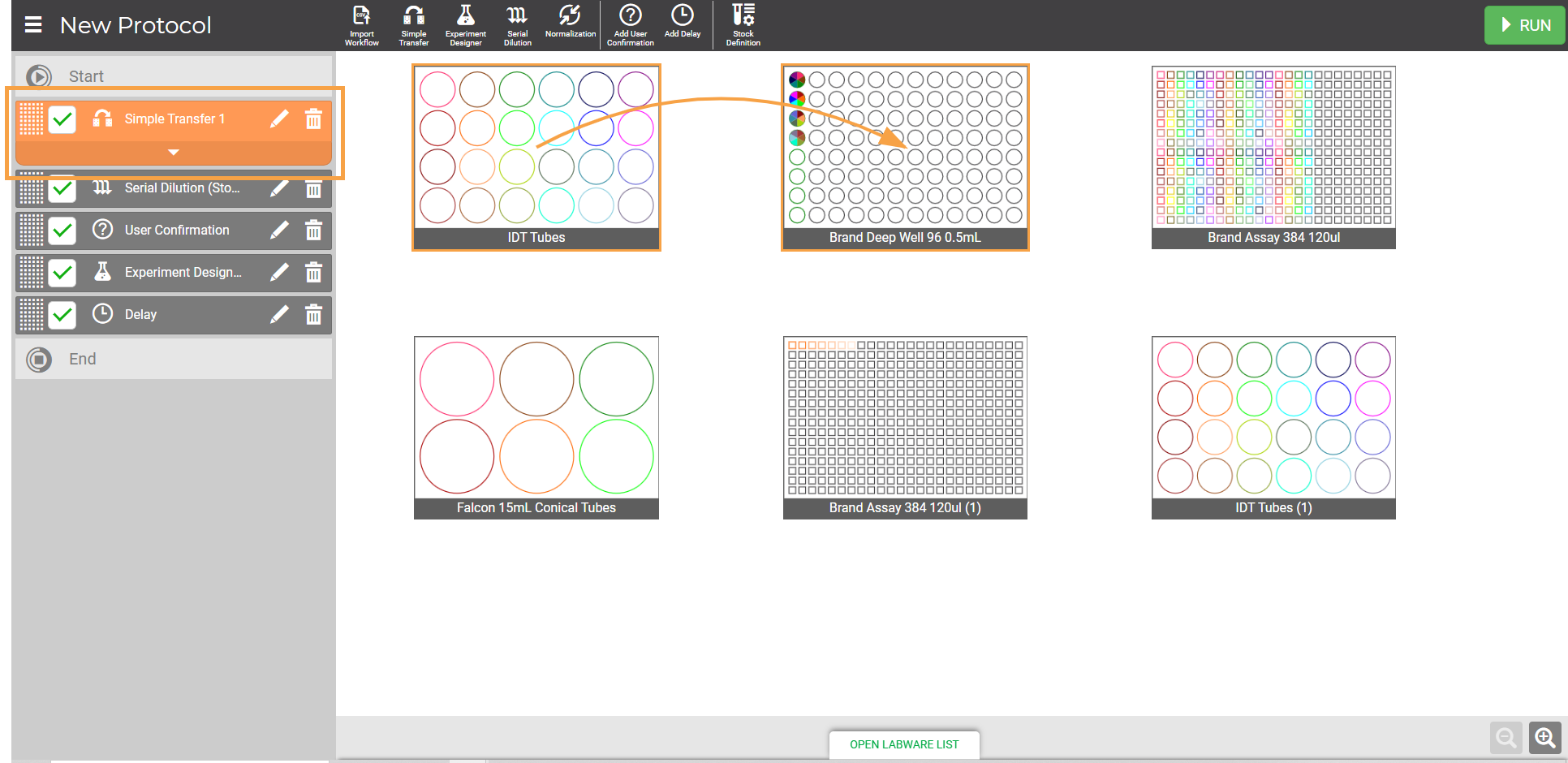Image resolution: width=1568 pixels, height=763 pixels.
Task: Zoom out the deck view
Action: coord(1506,738)
